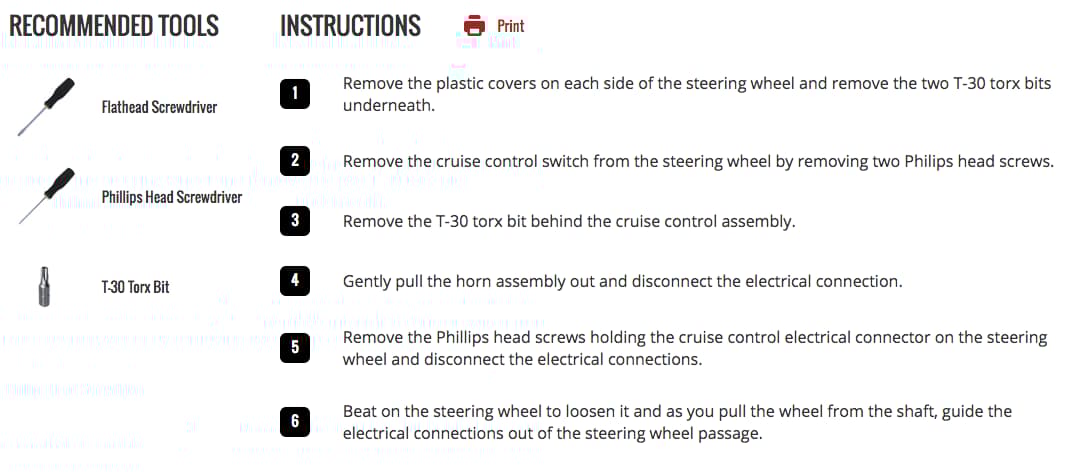Click the step 1 number badge
Viewport: 1076px width, 472px height.
(294, 94)
